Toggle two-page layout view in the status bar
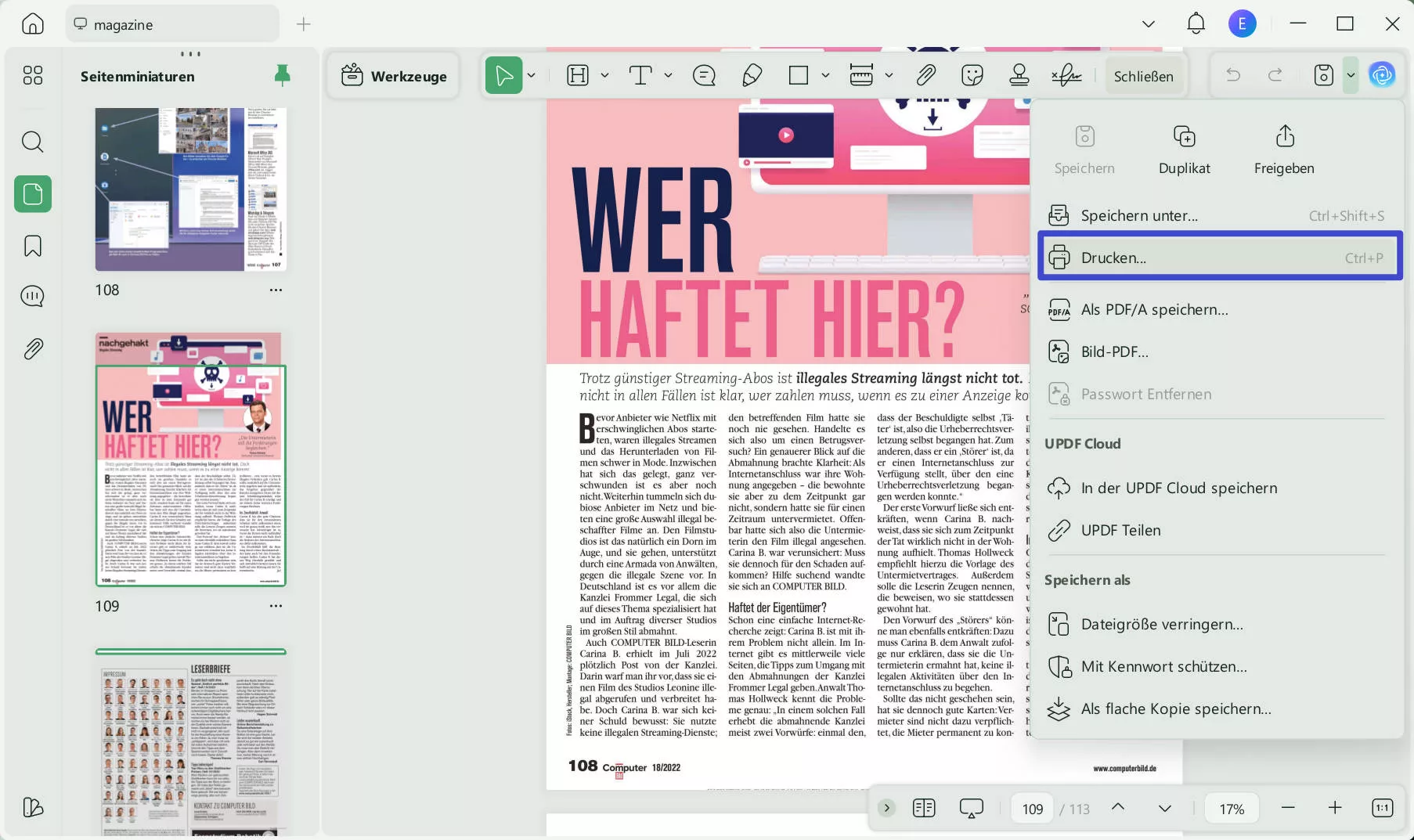Image resolution: width=1414 pixels, height=840 pixels. pyautogui.click(x=924, y=807)
